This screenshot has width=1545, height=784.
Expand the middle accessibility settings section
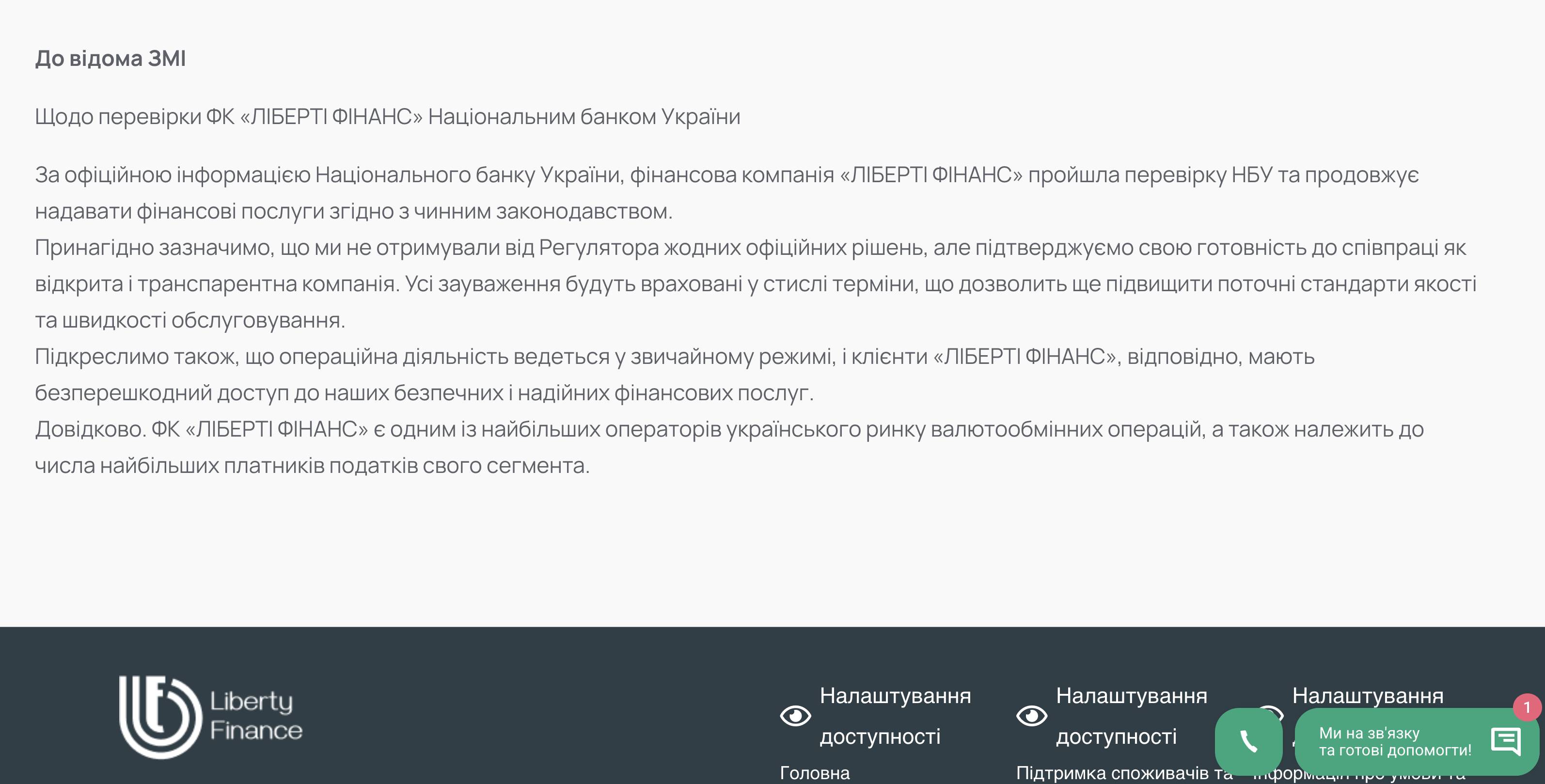pos(1131,716)
